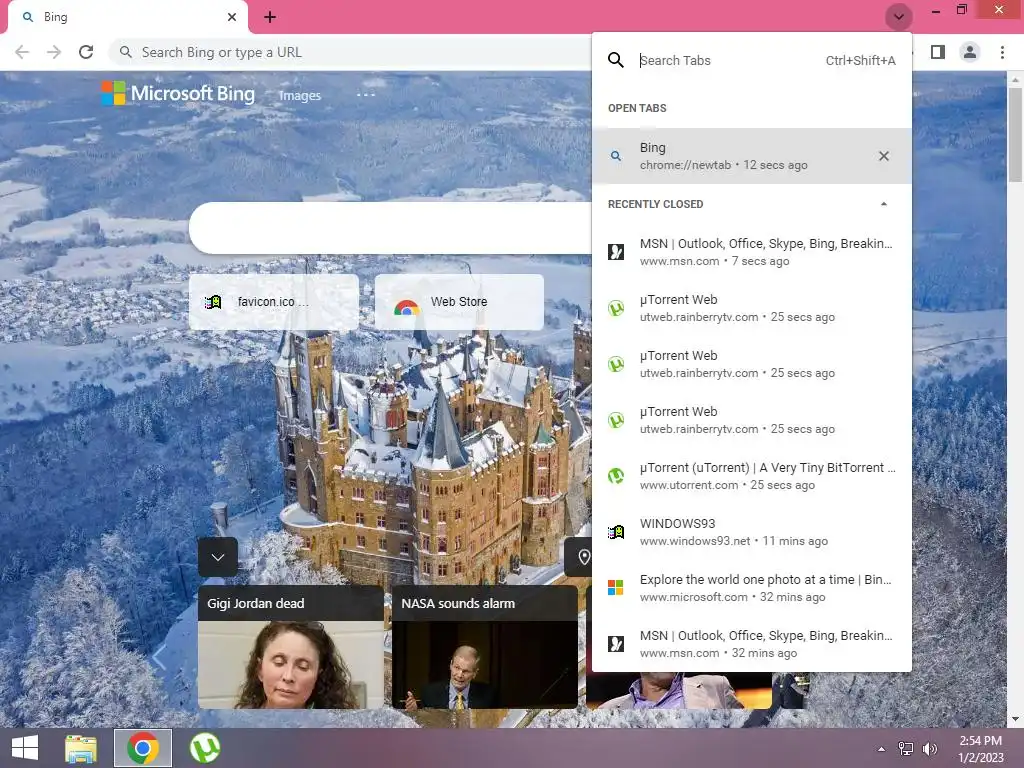Open NASA sounds alarm news card
1024x768 pixels.
485,647
